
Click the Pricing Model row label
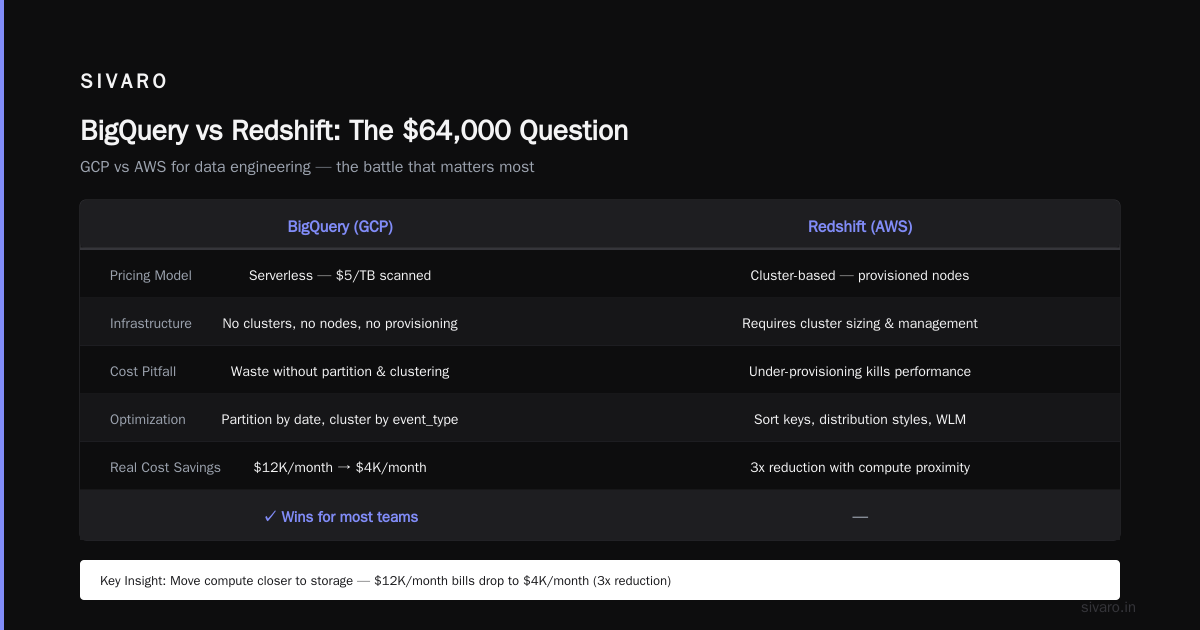click(x=151, y=275)
